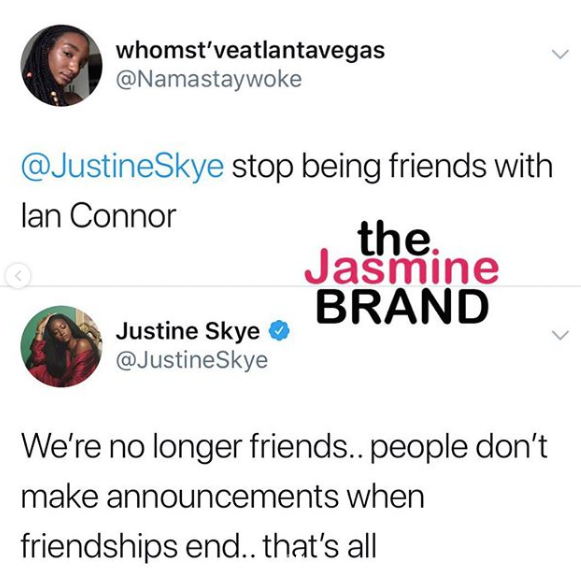Open whomst'veatlantavegas profile picture
The height and width of the screenshot is (574, 581).
coord(61,66)
